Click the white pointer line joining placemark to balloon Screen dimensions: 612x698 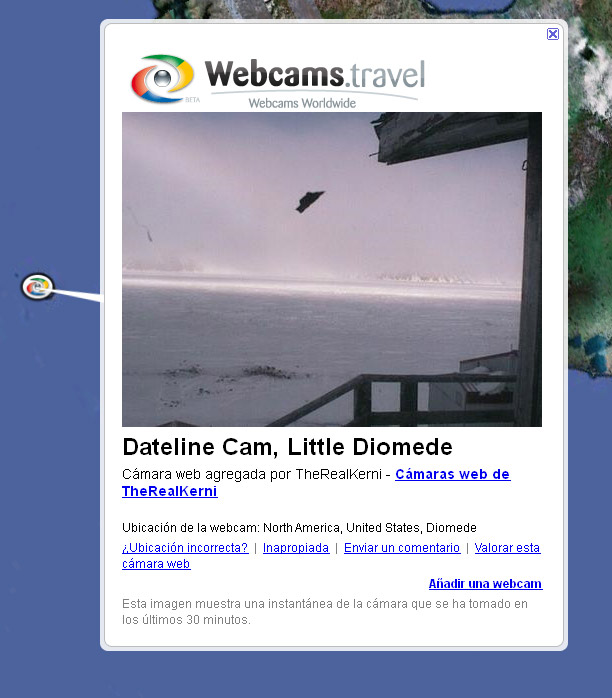77,295
